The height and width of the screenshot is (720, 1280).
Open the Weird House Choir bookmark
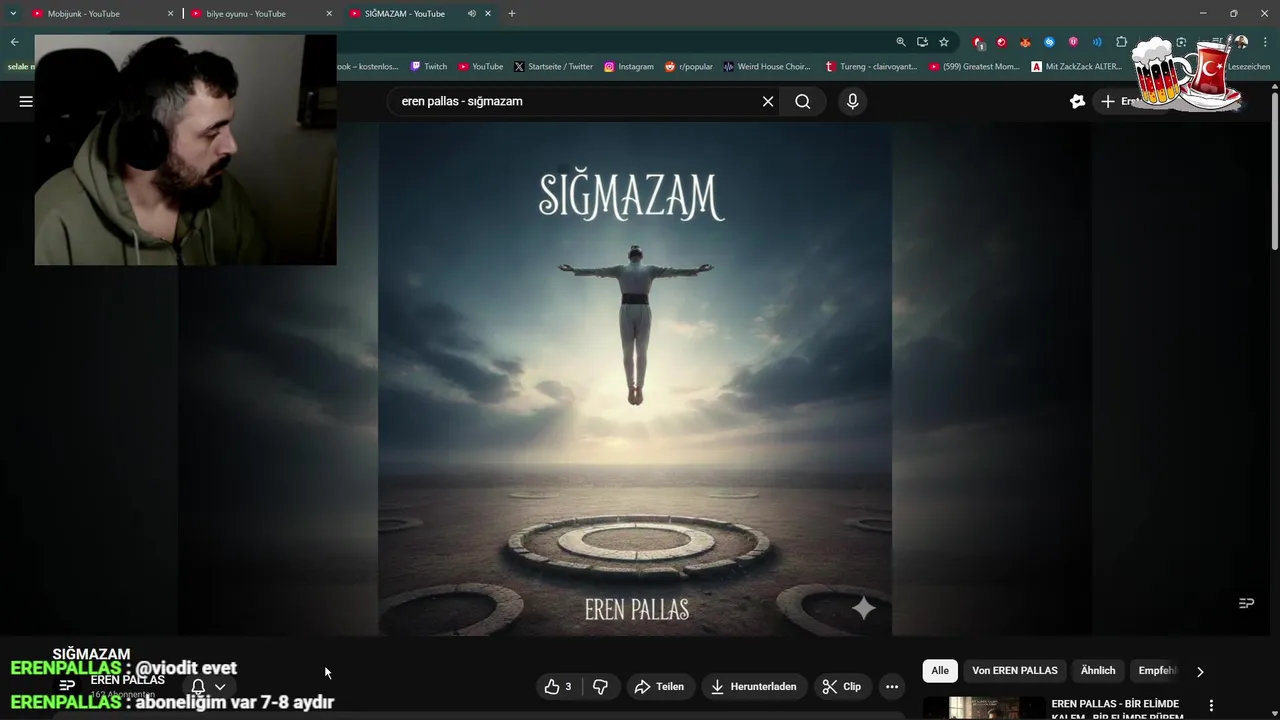point(767,66)
